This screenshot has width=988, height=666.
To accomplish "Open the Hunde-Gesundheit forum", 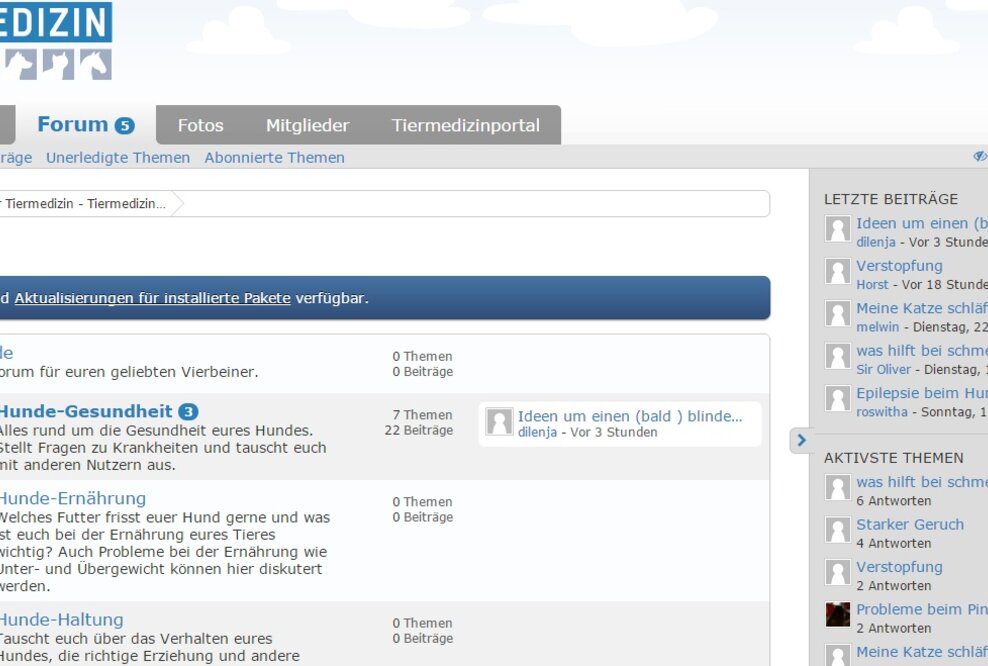I will (85, 411).
